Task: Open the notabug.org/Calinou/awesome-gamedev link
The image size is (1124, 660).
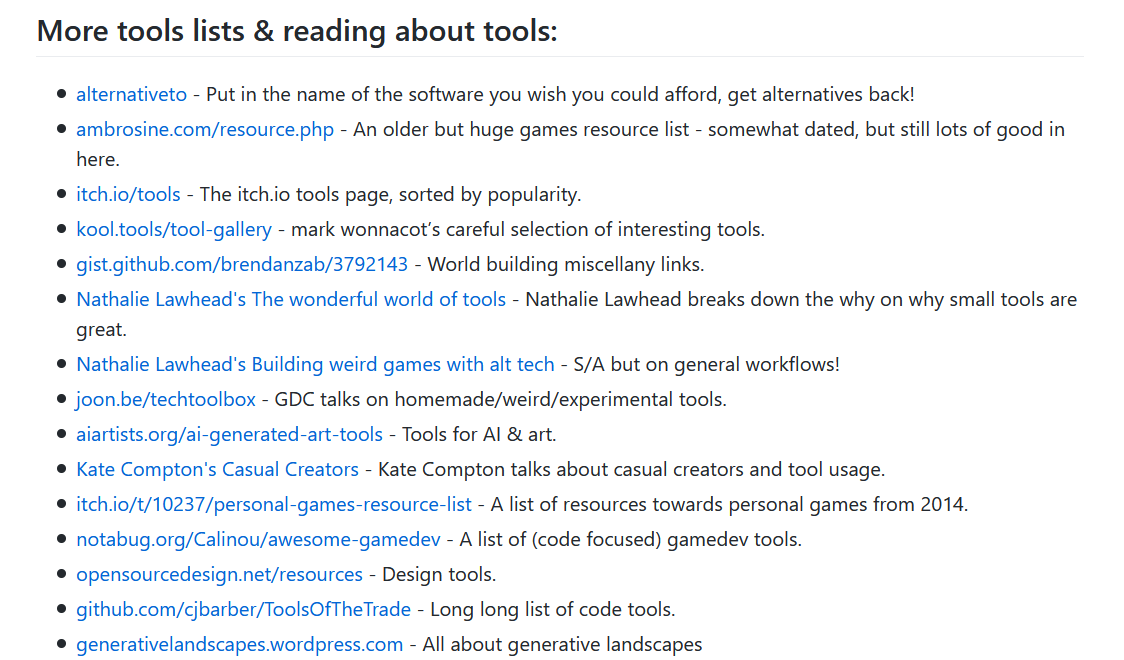Action: click(x=258, y=540)
